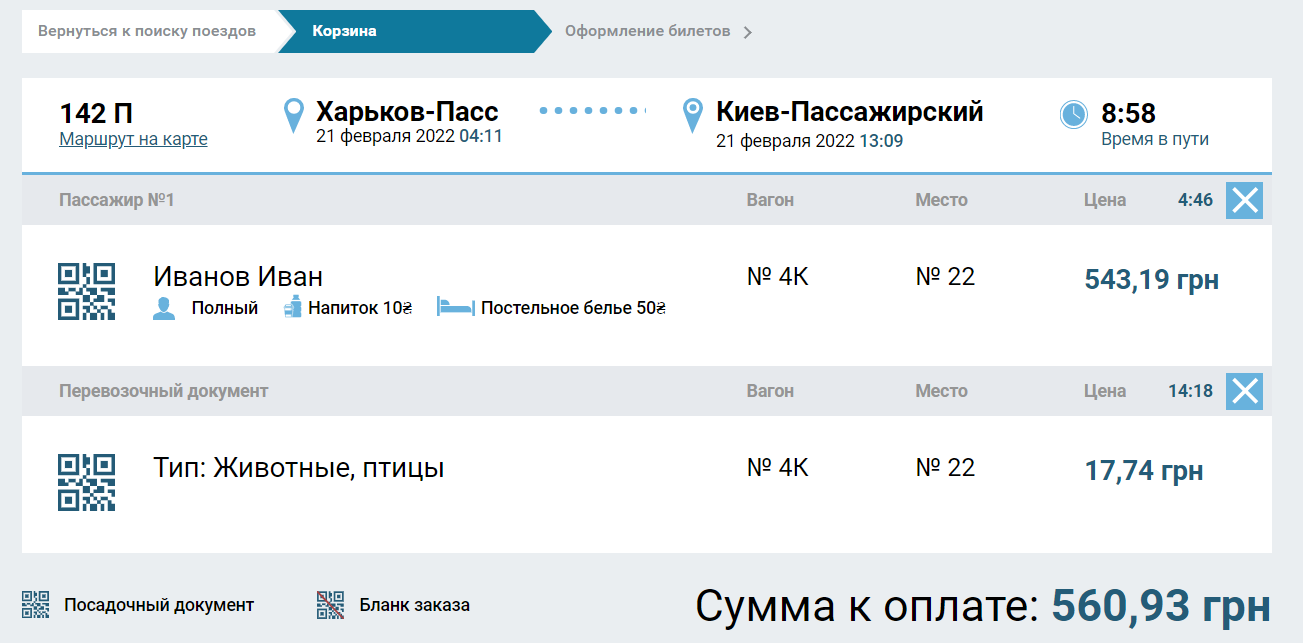Select the passenger icon beside Полный
This screenshot has width=1303, height=643.
162,308
